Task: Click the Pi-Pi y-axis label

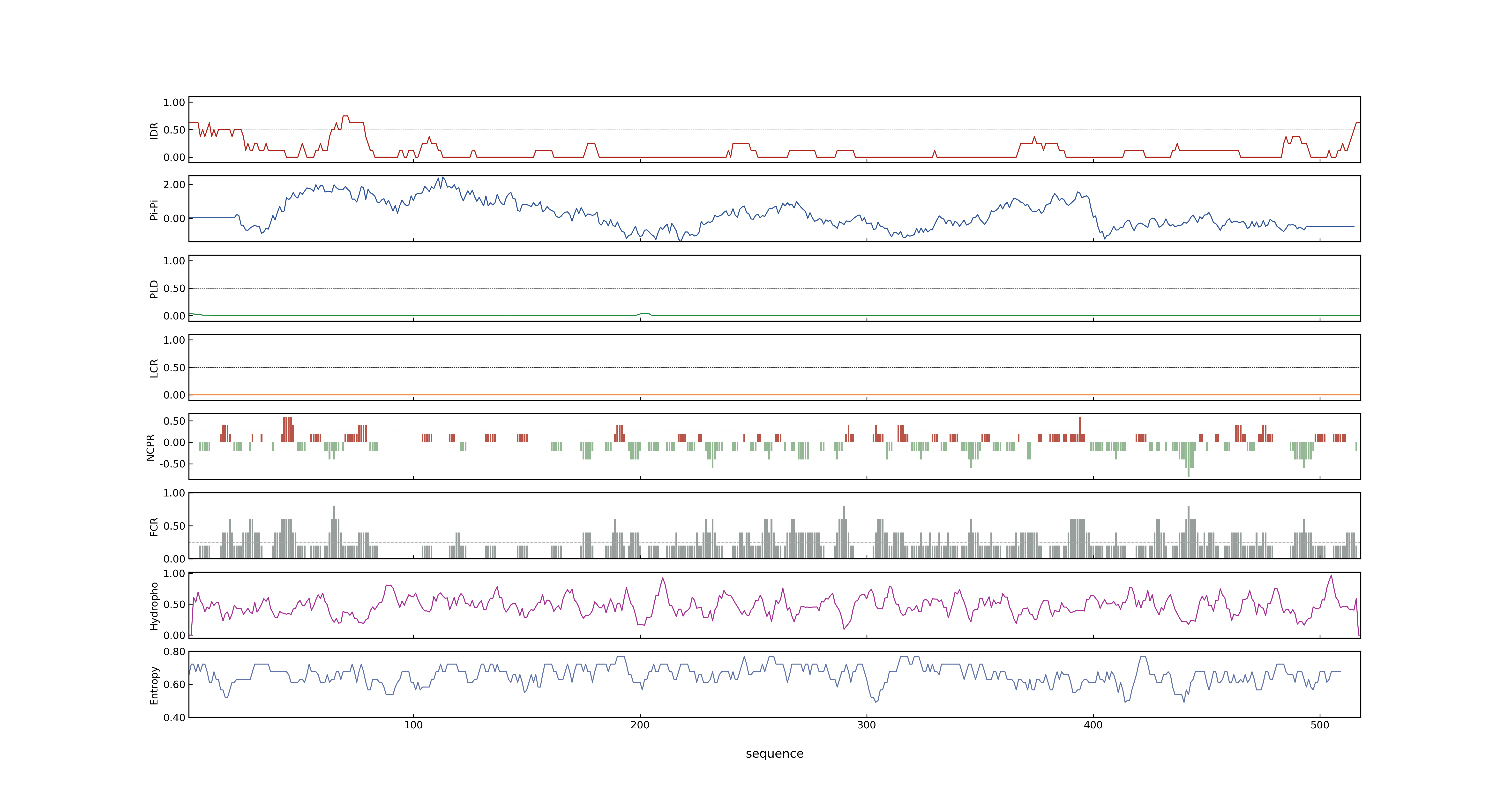Action: pos(154,209)
